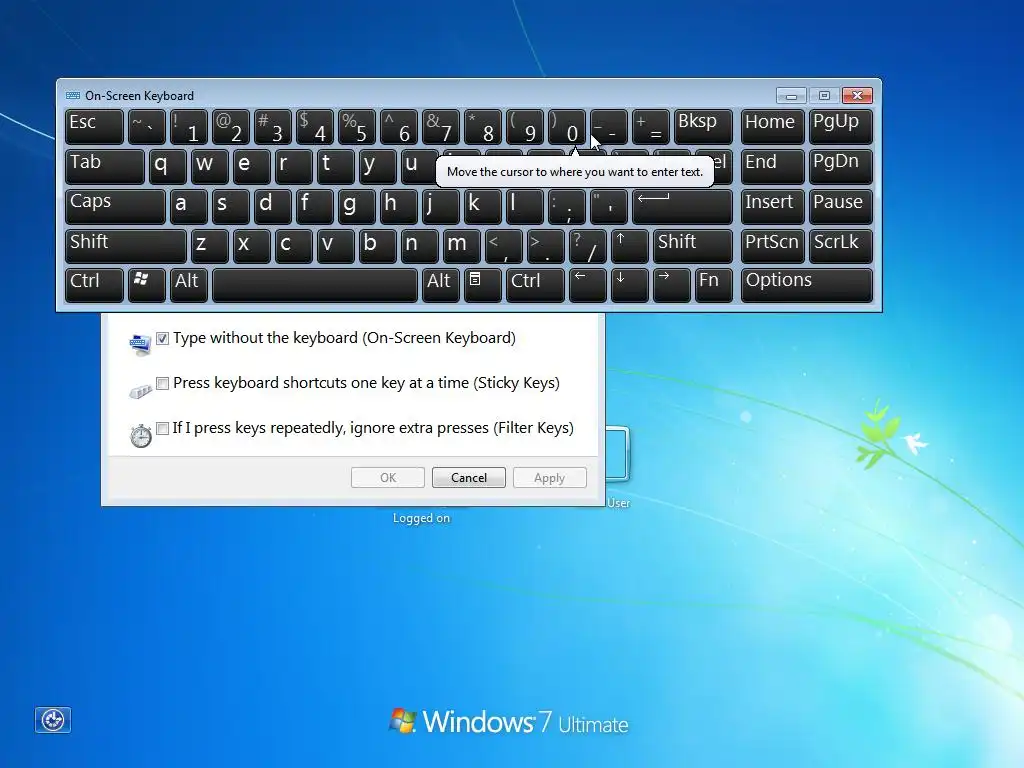Click the PgUp key

[840, 127]
